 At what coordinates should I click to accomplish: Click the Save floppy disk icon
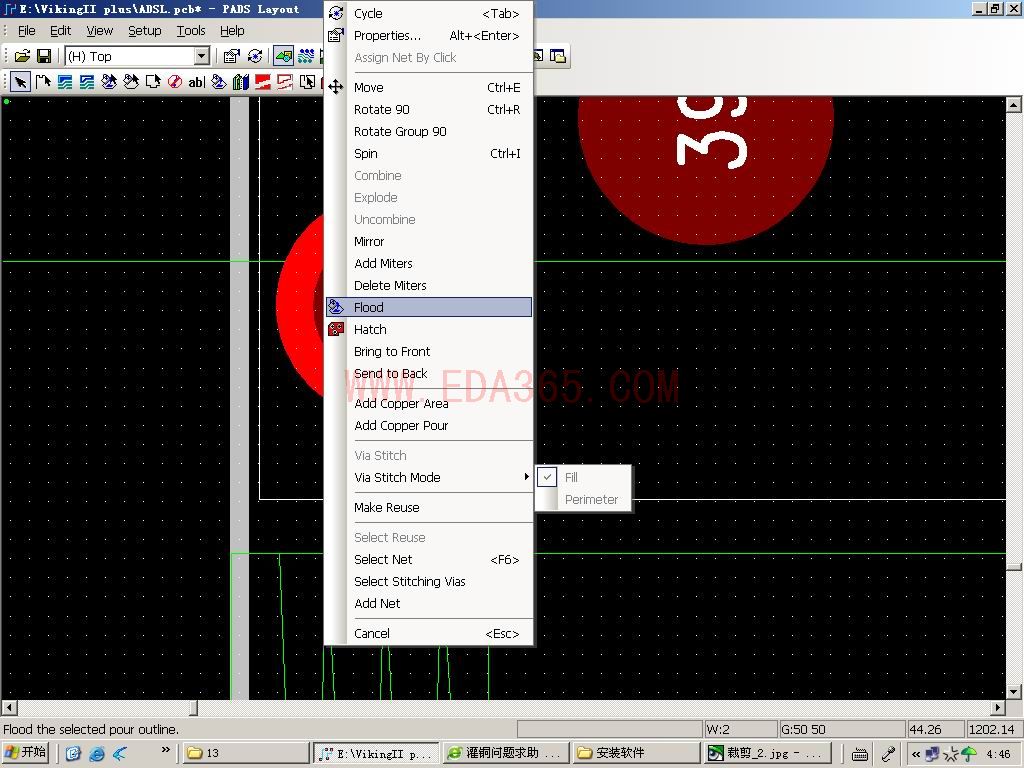[44, 56]
